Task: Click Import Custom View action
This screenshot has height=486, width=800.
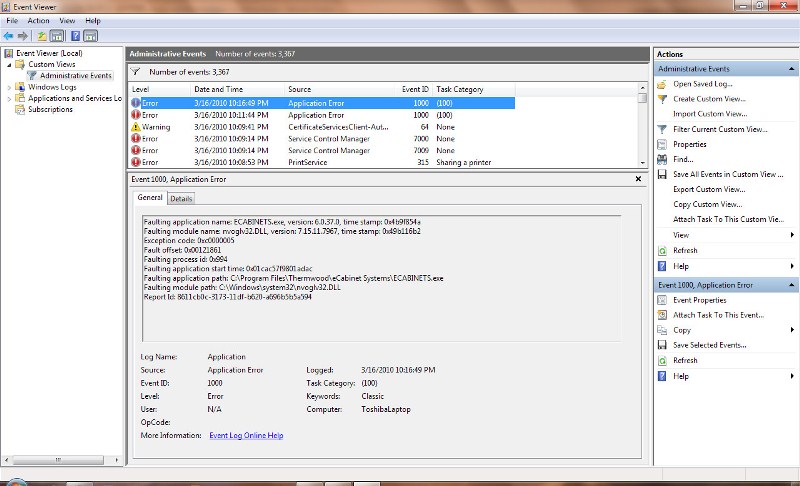Action: pyautogui.click(x=710, y=114)
